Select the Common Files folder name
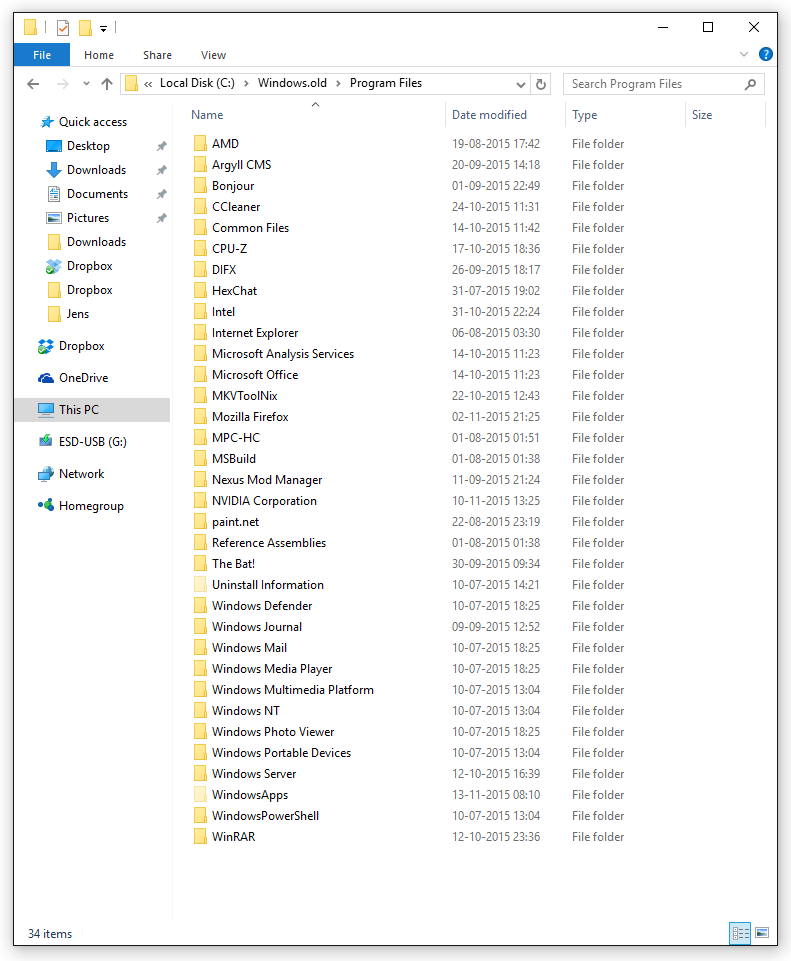This screenshot has width=791, height=961. point(250,227)
